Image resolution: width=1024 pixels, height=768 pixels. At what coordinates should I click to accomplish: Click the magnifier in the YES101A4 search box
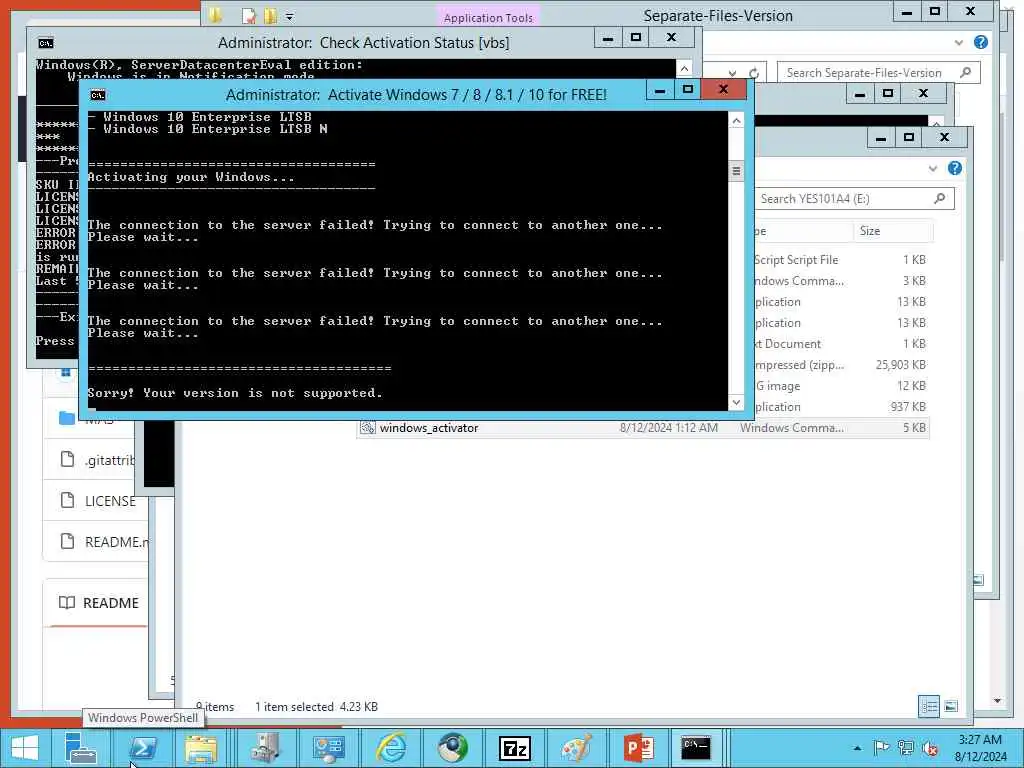939,198
